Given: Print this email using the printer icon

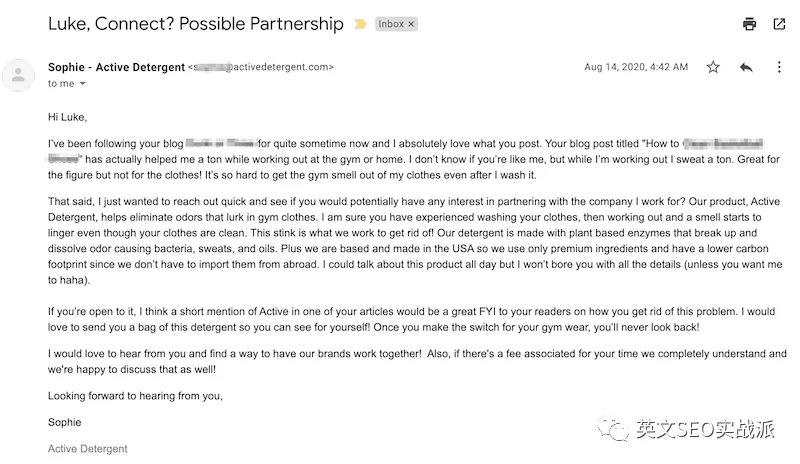Looking at the screenshot, I should [x=749, y=24].
